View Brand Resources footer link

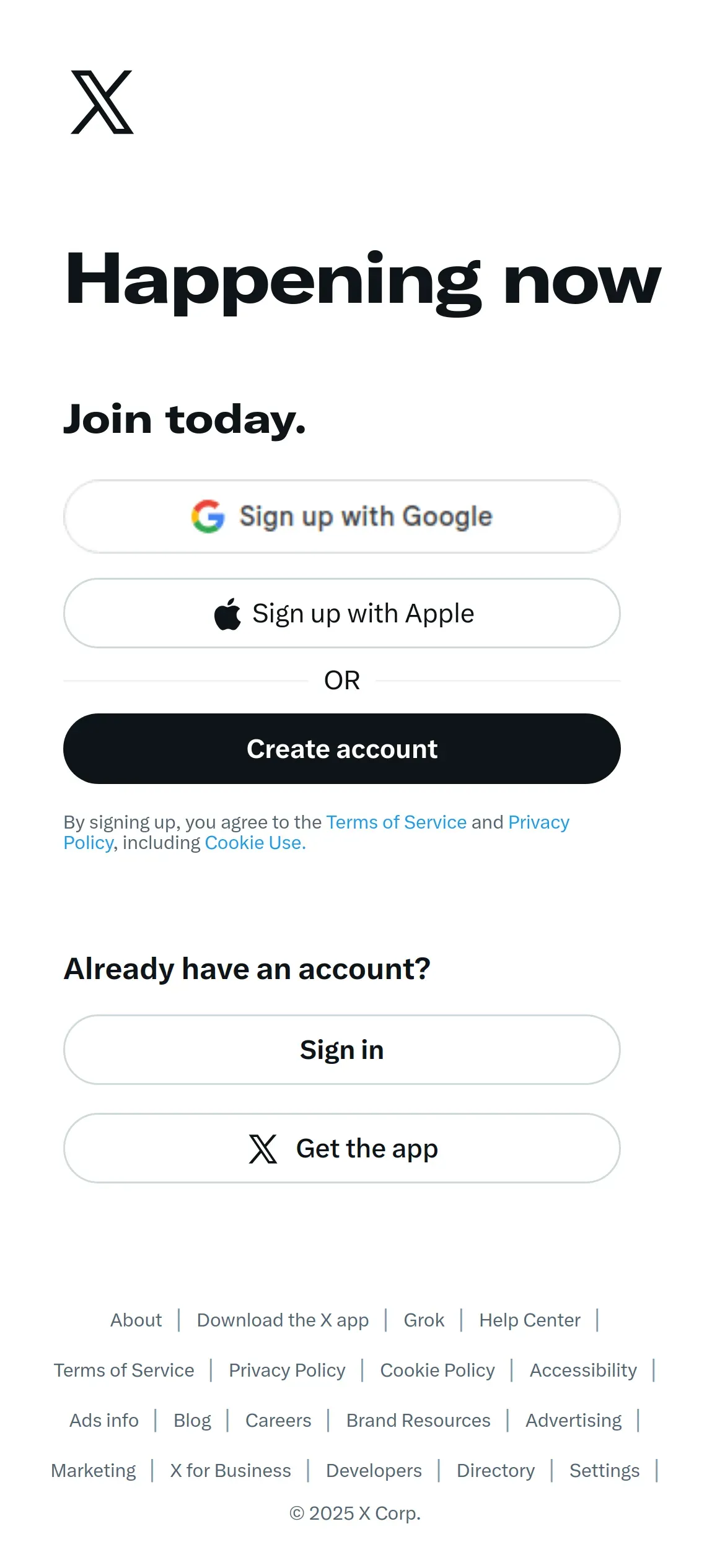pyautogui.click(x=418, y=1421)
